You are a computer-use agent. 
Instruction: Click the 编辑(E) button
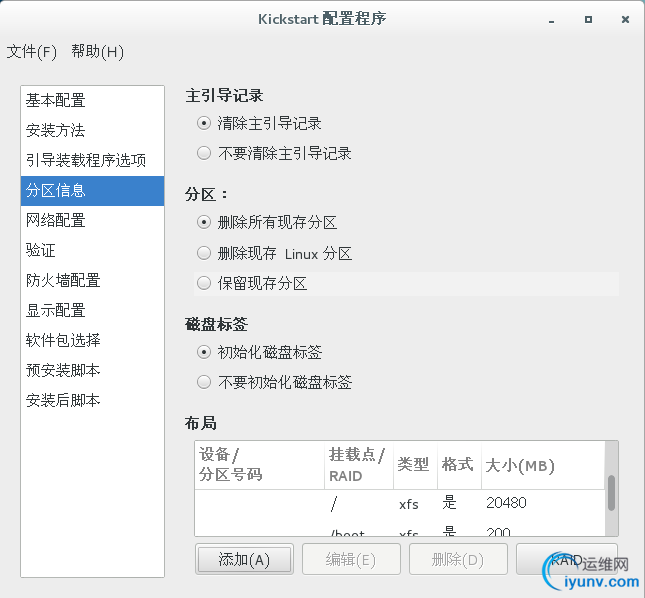(351, 559)
